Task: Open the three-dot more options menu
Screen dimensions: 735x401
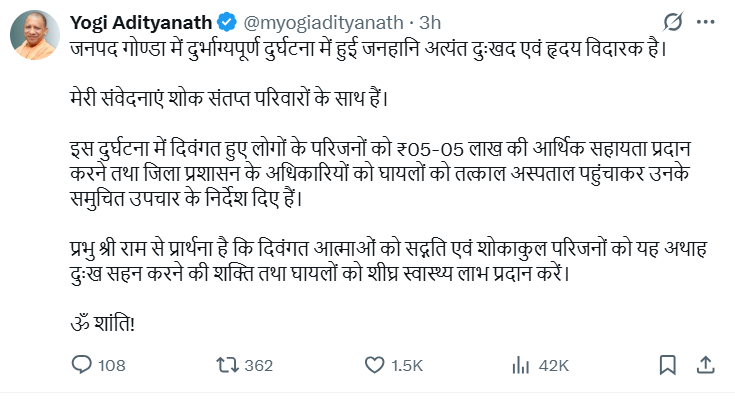Action: [x=708, y=19]
